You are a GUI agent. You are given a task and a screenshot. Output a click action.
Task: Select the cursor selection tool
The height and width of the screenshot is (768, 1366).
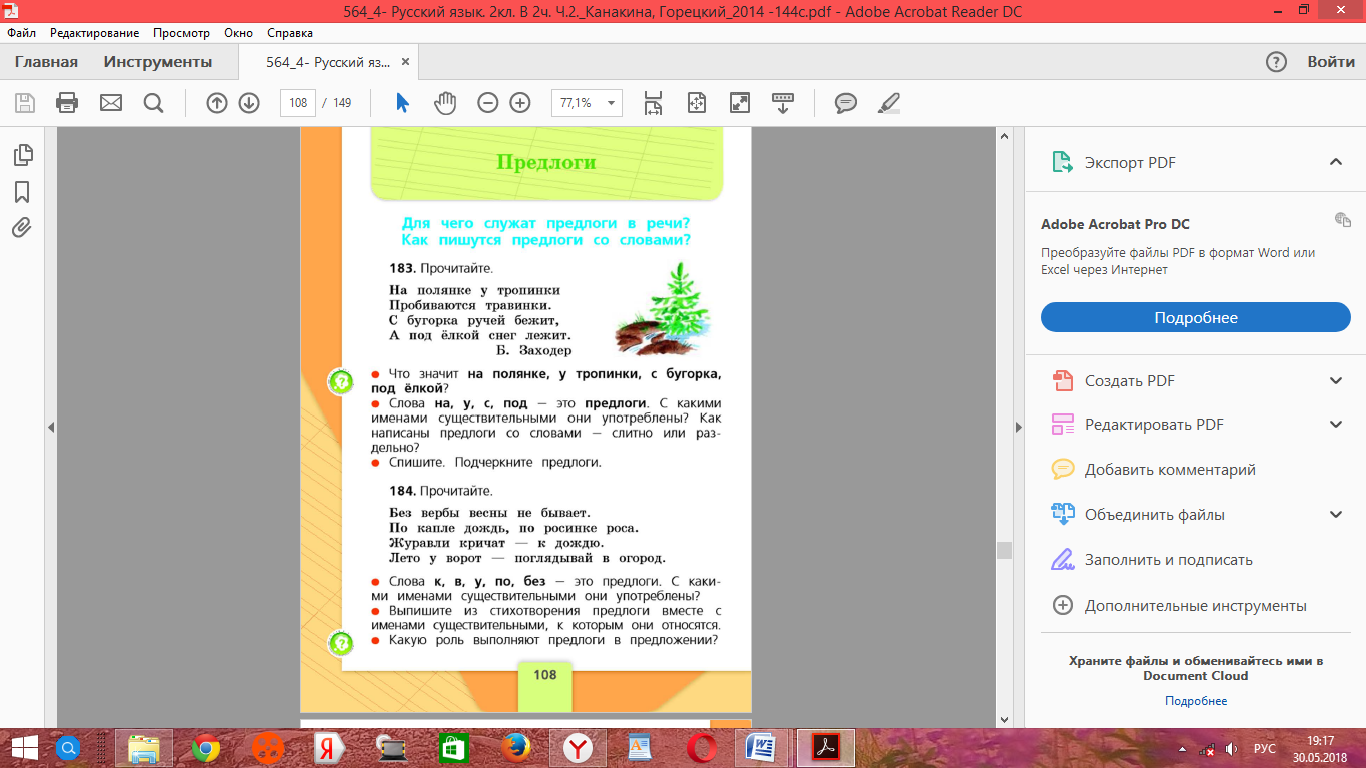402,102
